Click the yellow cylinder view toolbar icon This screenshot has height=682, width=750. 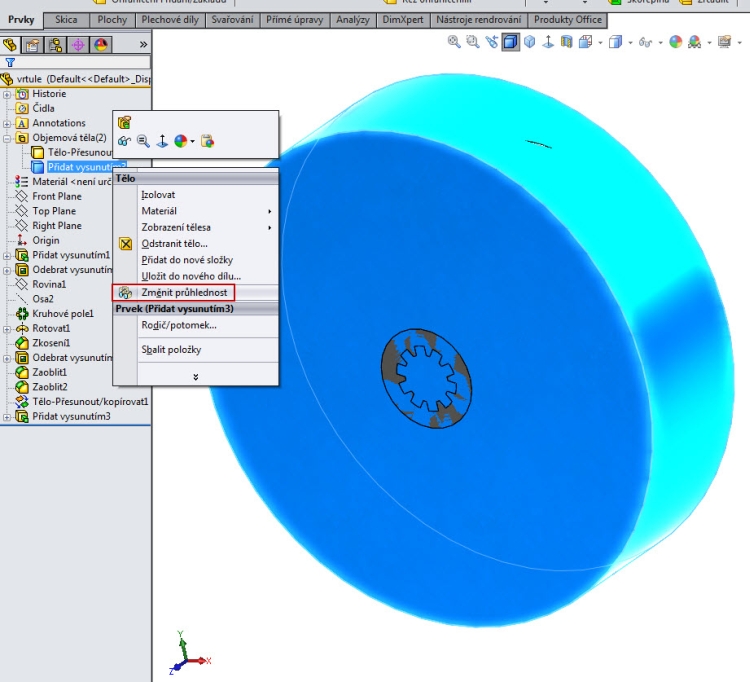click(567, 42)
